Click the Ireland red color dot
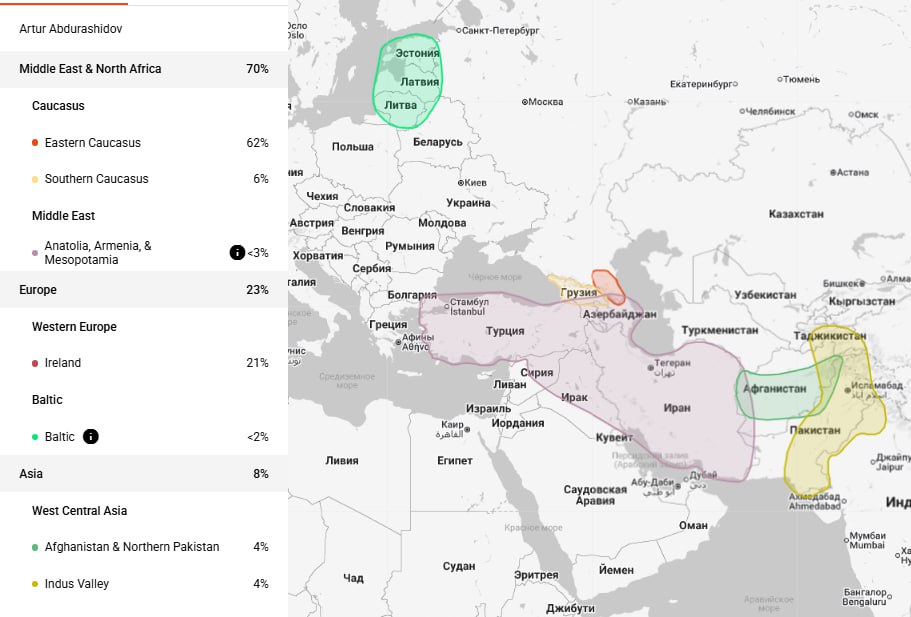Image resolution: width=911 pixels, height=617 pixels. [35, 363]
